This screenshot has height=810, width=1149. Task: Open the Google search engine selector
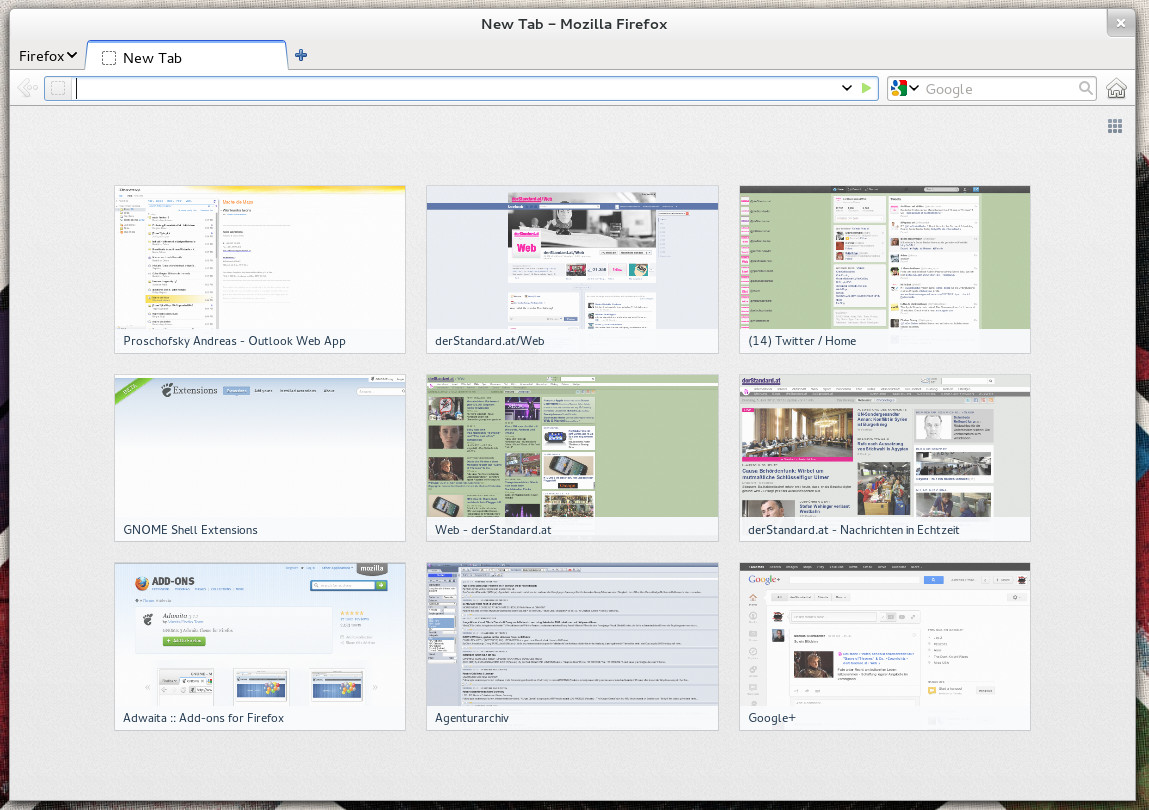click(904, 89)
